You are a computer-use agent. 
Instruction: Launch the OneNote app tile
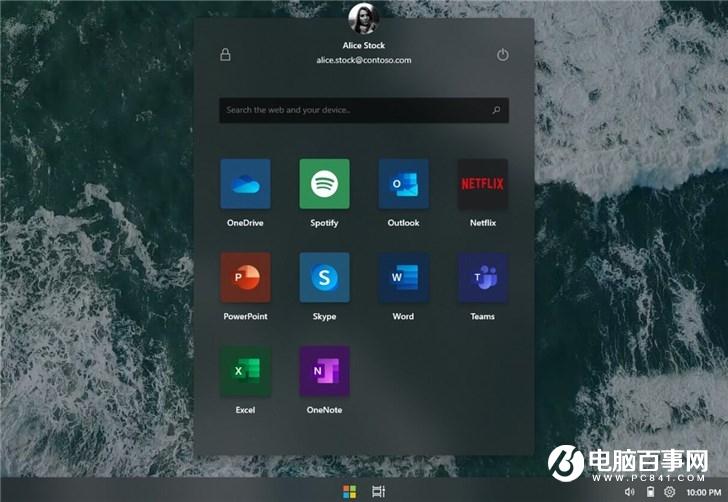325,371
